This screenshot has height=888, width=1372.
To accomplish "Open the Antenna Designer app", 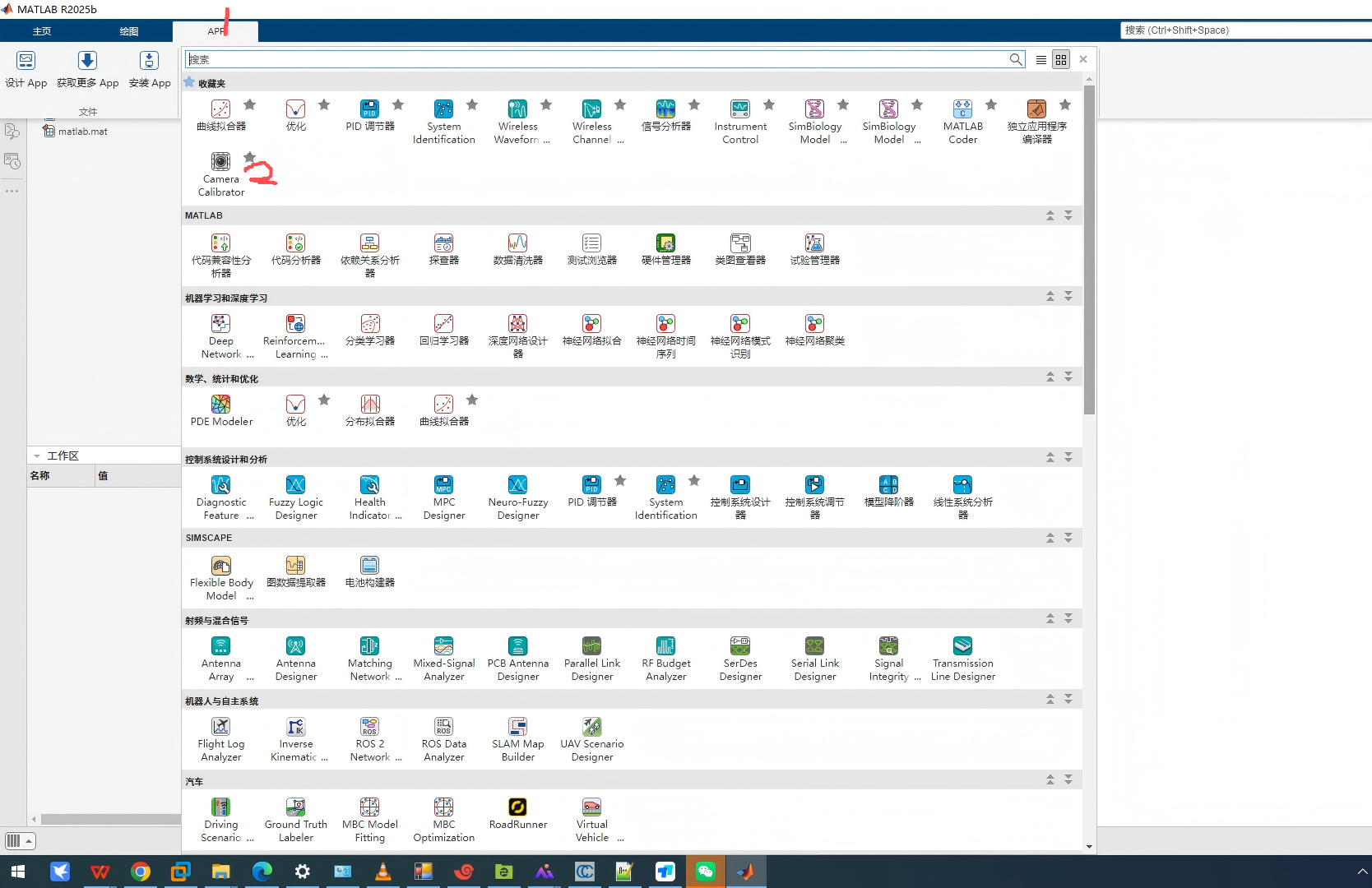I will pos(295,658).
